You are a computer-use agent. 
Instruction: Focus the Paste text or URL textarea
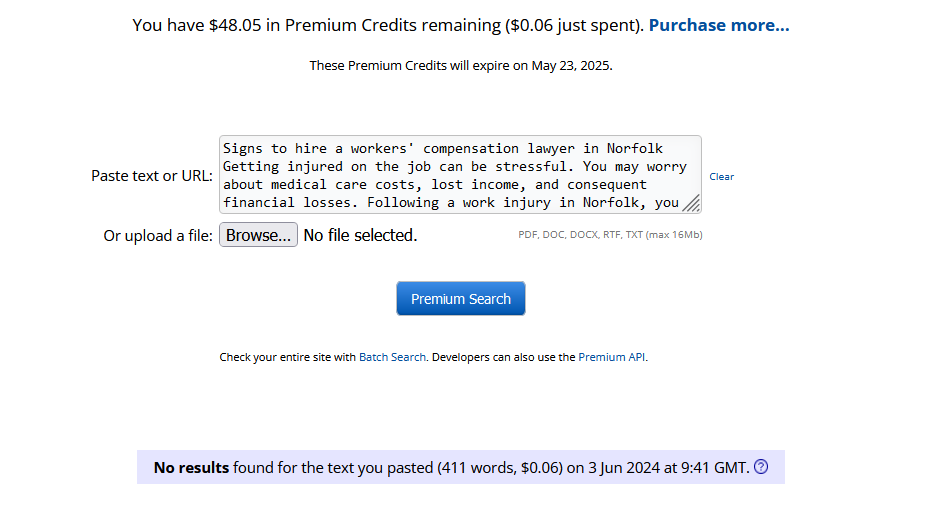coord(460,174)
